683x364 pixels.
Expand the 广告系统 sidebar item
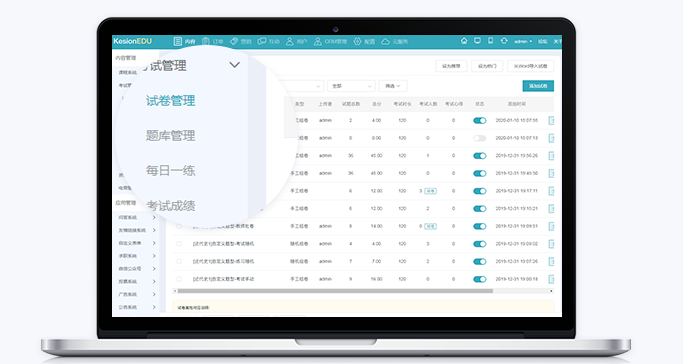[x=154, y=294]
